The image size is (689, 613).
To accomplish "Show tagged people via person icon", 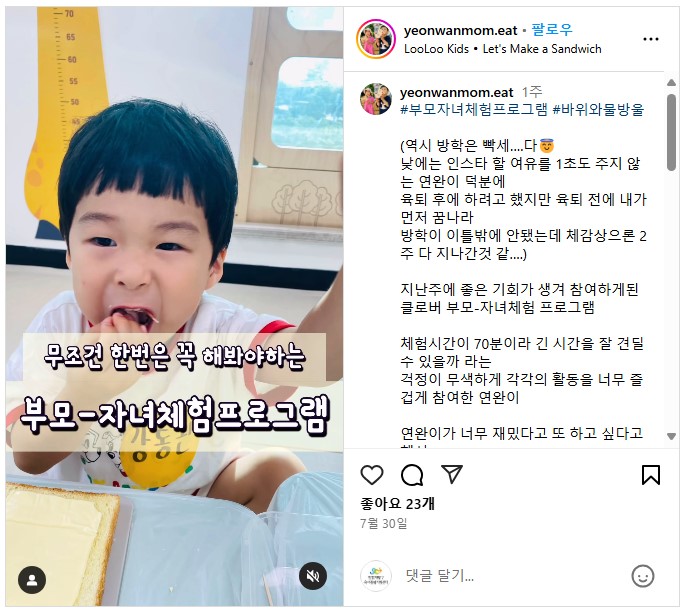I will coord(32,580).
